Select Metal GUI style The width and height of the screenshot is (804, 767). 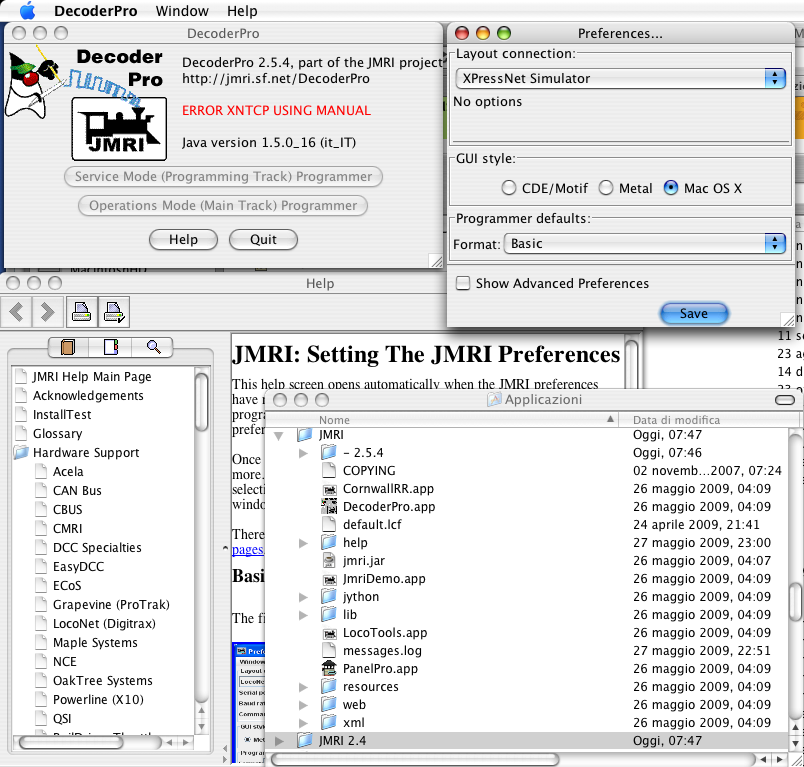[x=606, y=188]
